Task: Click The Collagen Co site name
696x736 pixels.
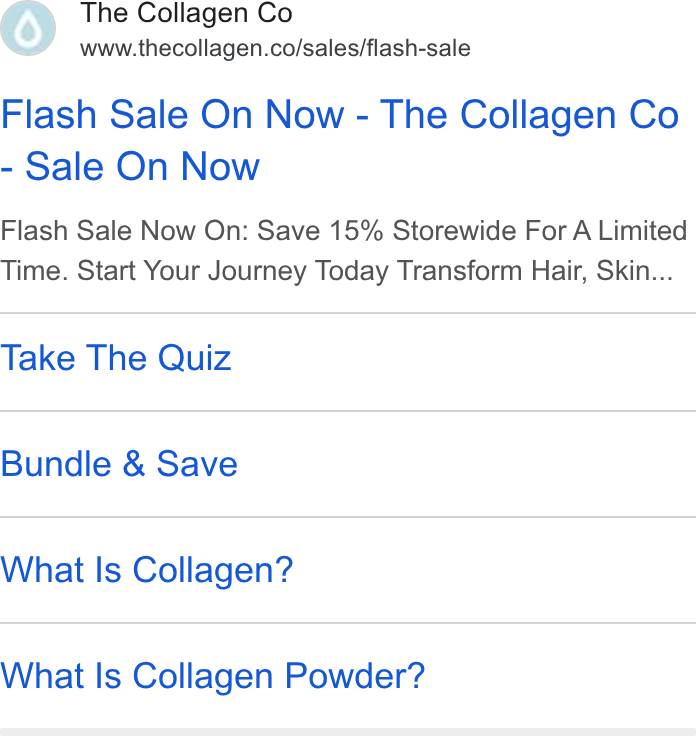Action: [186, 13]
